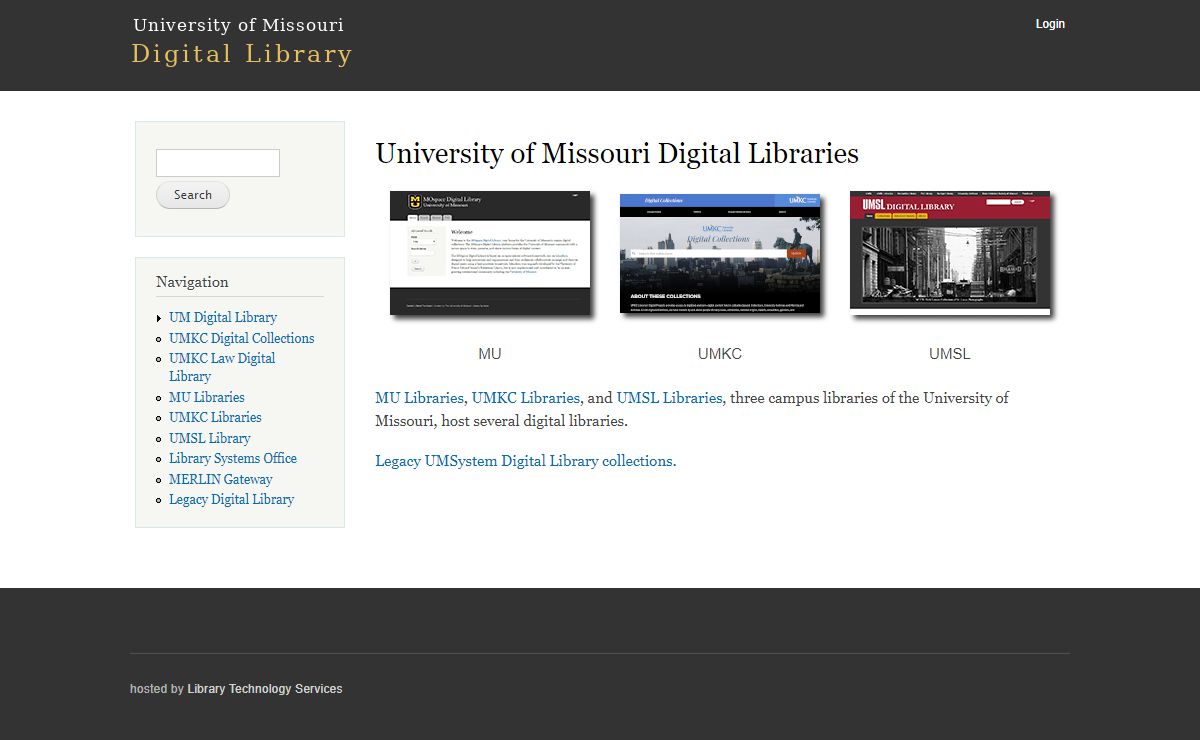Click the Navigation panel heading
Viewport: 1200px width, 740px height.
pos(192,282)
